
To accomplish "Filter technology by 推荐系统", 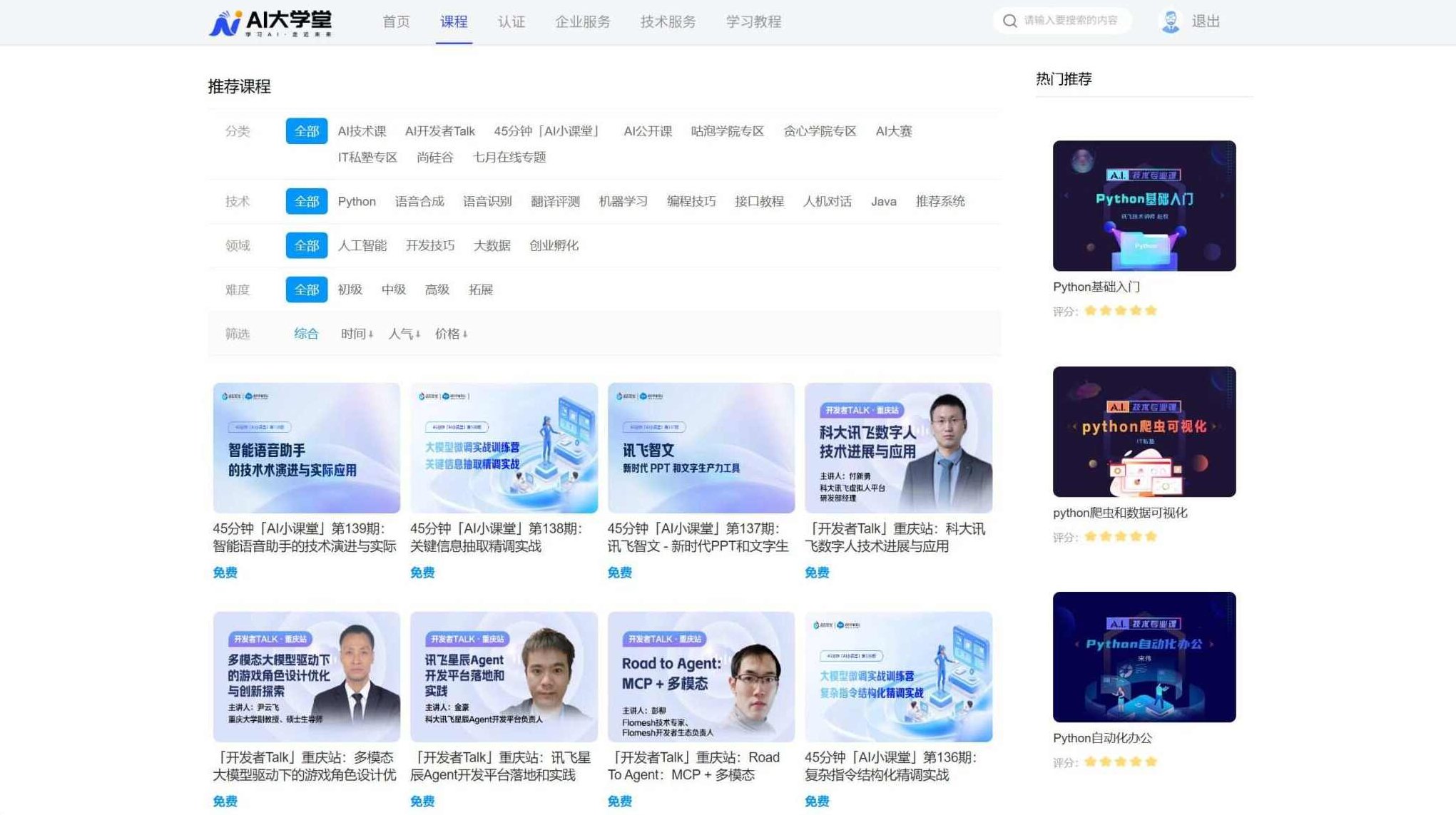I will pos(940,201).
